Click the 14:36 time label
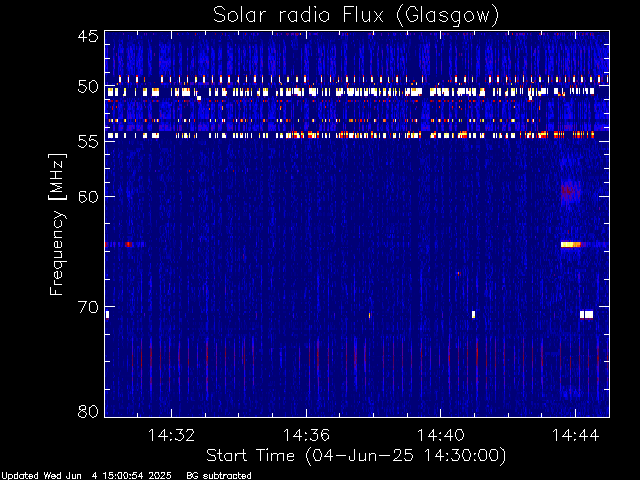Screen dimensions: 640x480 tap(306, 435)
